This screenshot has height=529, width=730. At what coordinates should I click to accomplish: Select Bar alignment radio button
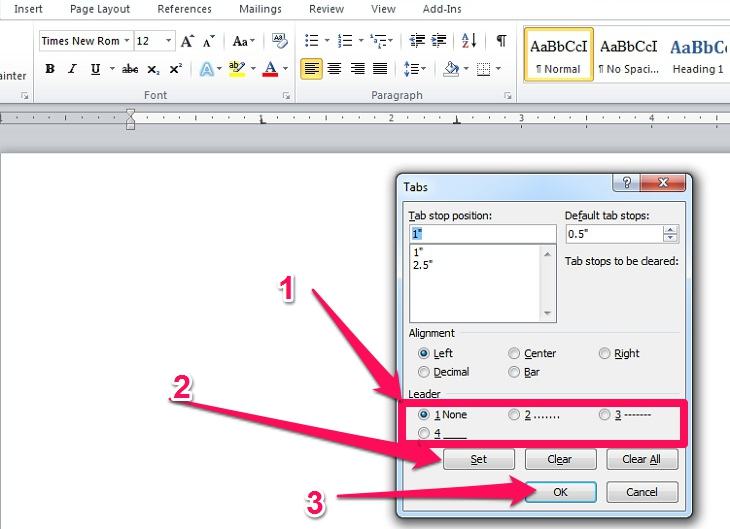[514, 372]
